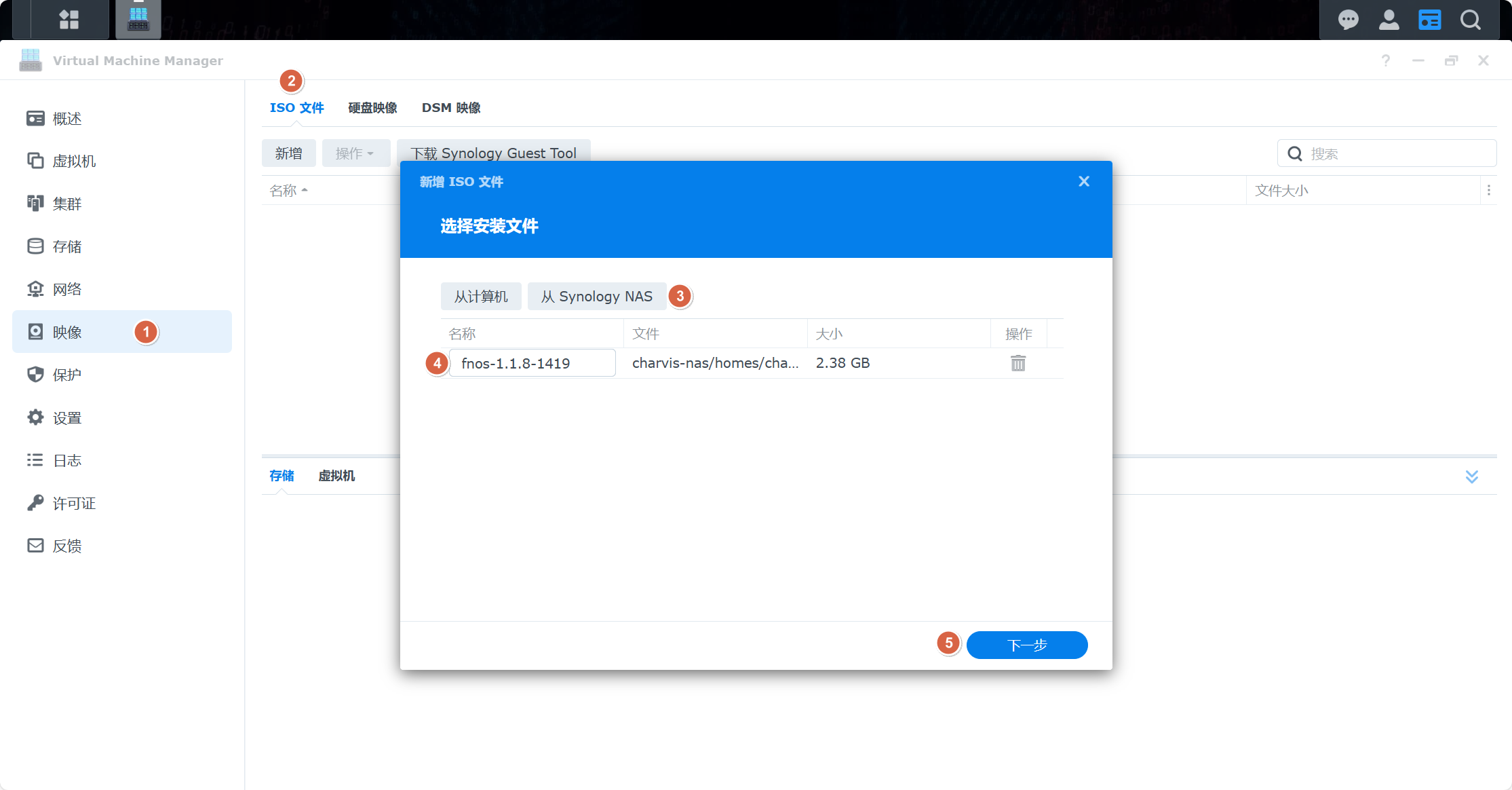Switch to the 硬盘映像 tab
This screenshot has width=1512, height=790.
coord(372,108)
